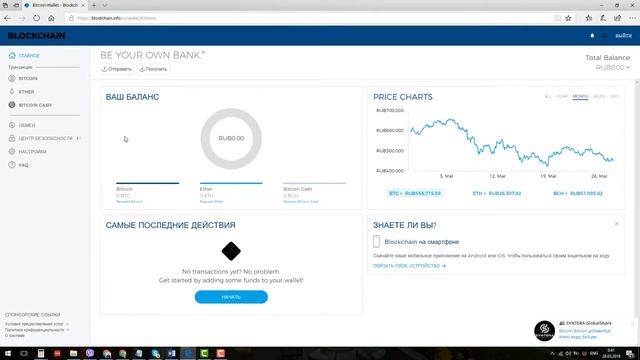Show the ETH price chart
Viewport: 640px width, 360px height.
497,193
